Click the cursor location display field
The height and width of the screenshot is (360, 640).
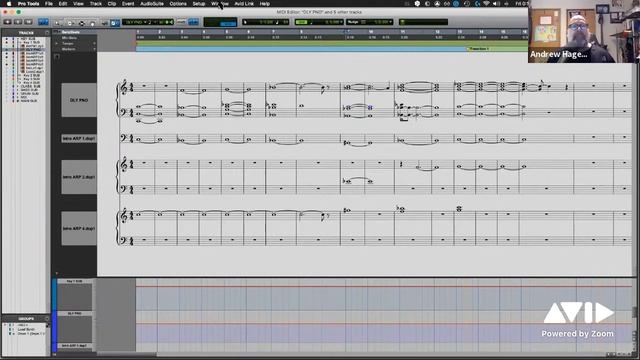pyautogui.click(x=265, y=22)
